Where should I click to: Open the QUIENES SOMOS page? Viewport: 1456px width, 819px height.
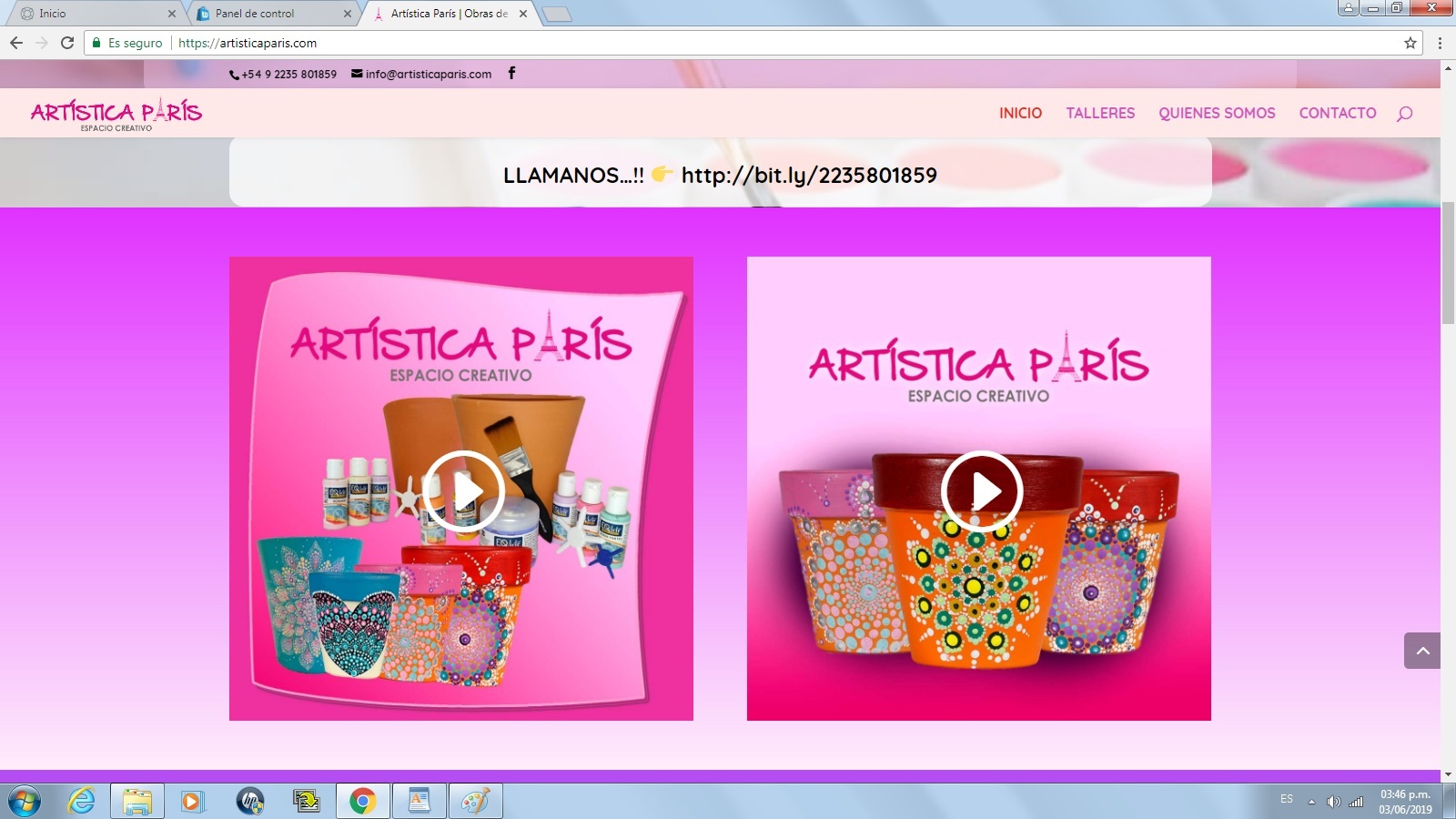click(x=1217, y=113)
